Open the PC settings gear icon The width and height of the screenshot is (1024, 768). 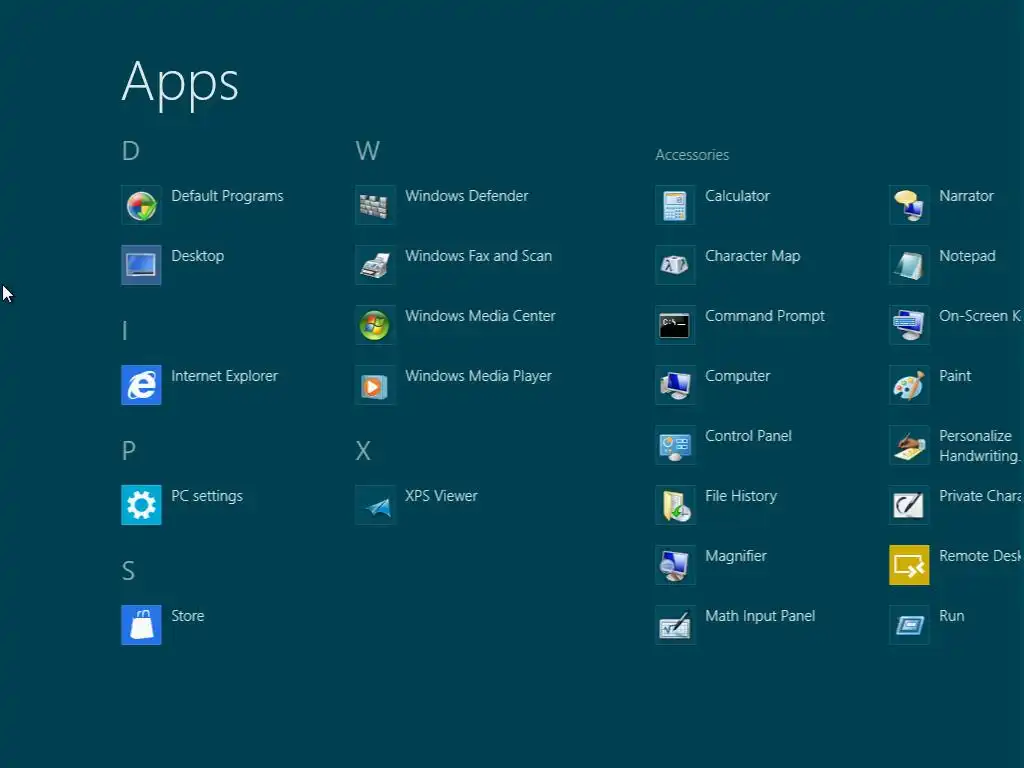141,505
